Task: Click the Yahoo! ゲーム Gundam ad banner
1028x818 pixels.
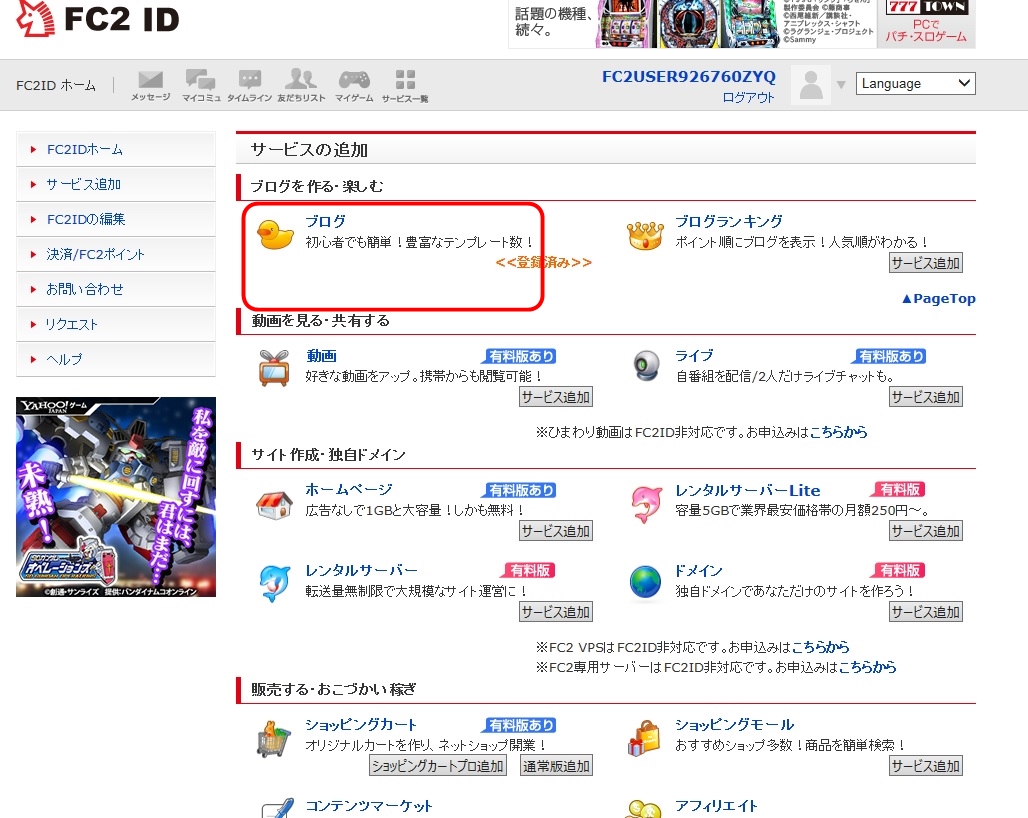Action: click(x=116, y=497)
